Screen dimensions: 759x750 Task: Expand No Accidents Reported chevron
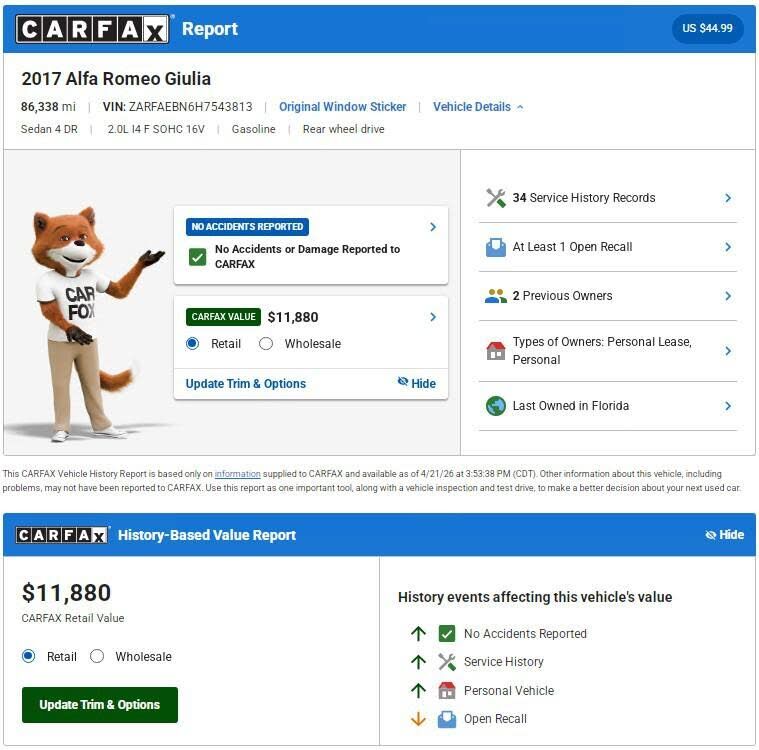click(433, 227)
